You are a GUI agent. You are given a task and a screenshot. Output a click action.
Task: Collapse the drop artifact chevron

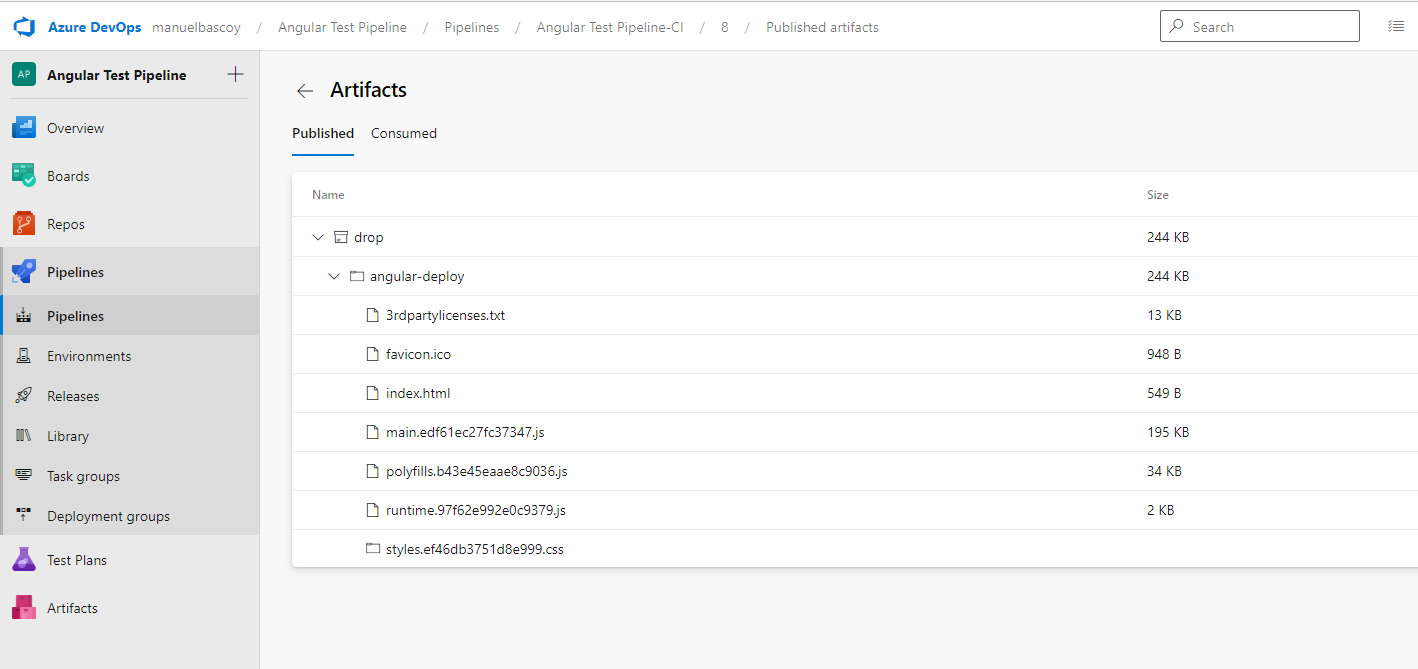(x=318, y=237)
